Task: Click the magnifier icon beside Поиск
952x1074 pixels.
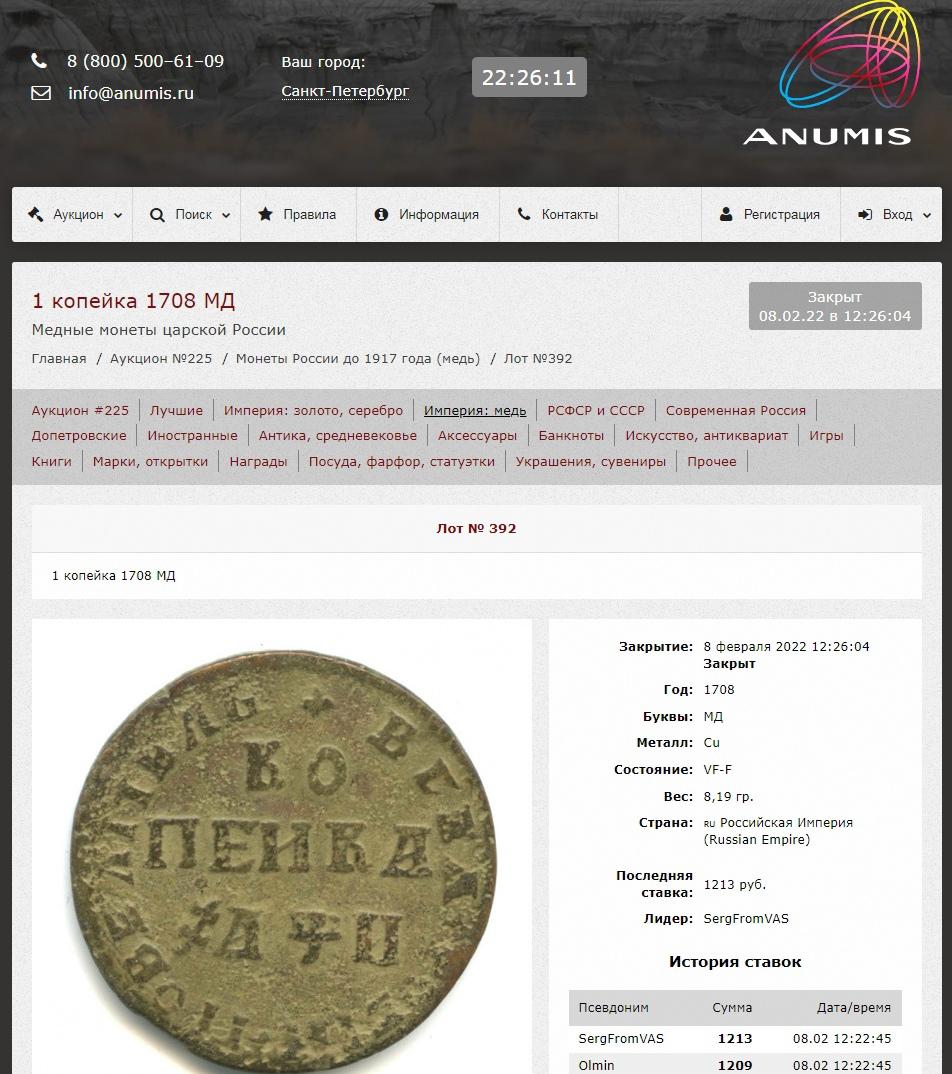Action: [157, 215]
